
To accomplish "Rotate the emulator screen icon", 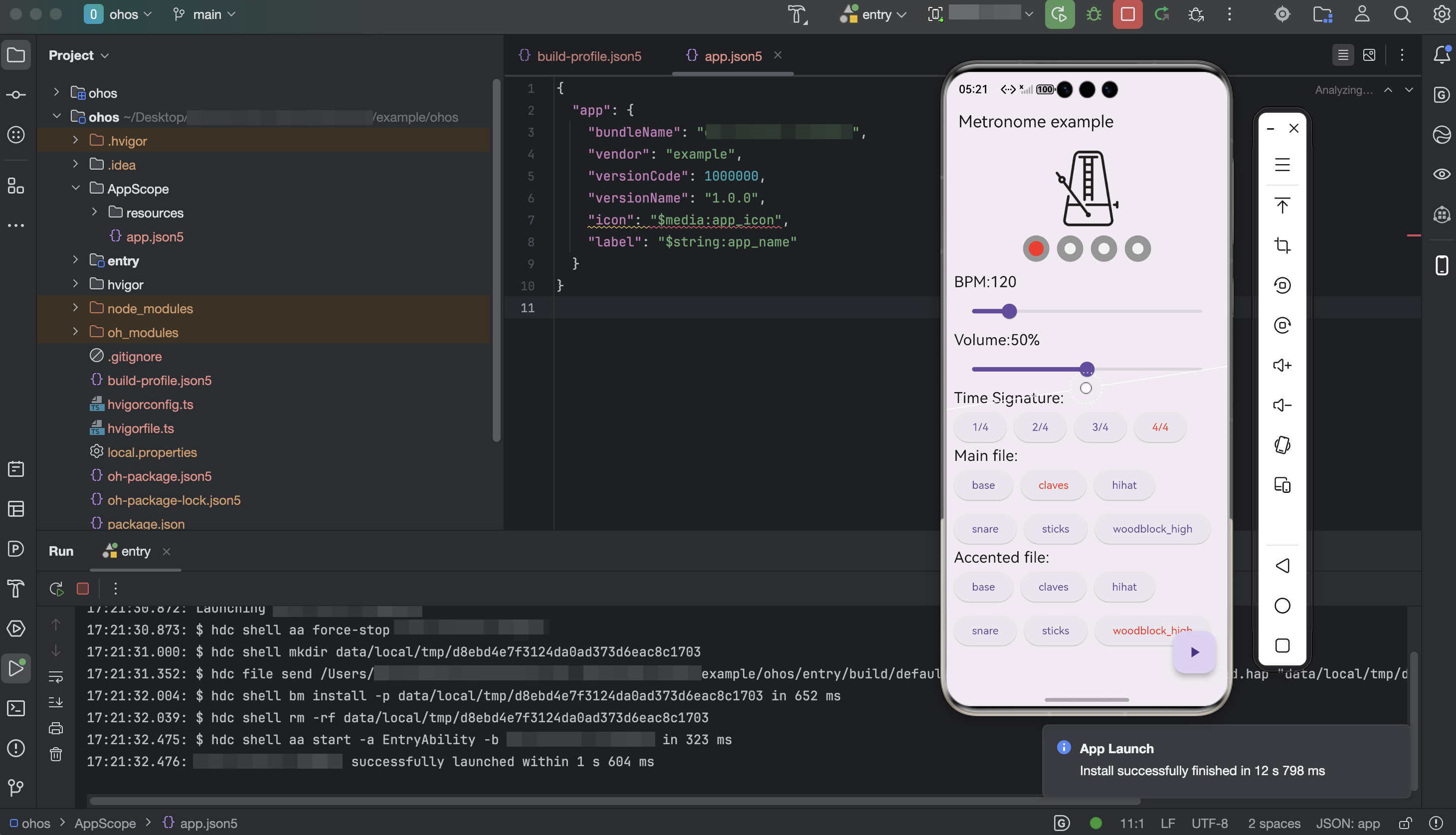I will (1282, 445).
